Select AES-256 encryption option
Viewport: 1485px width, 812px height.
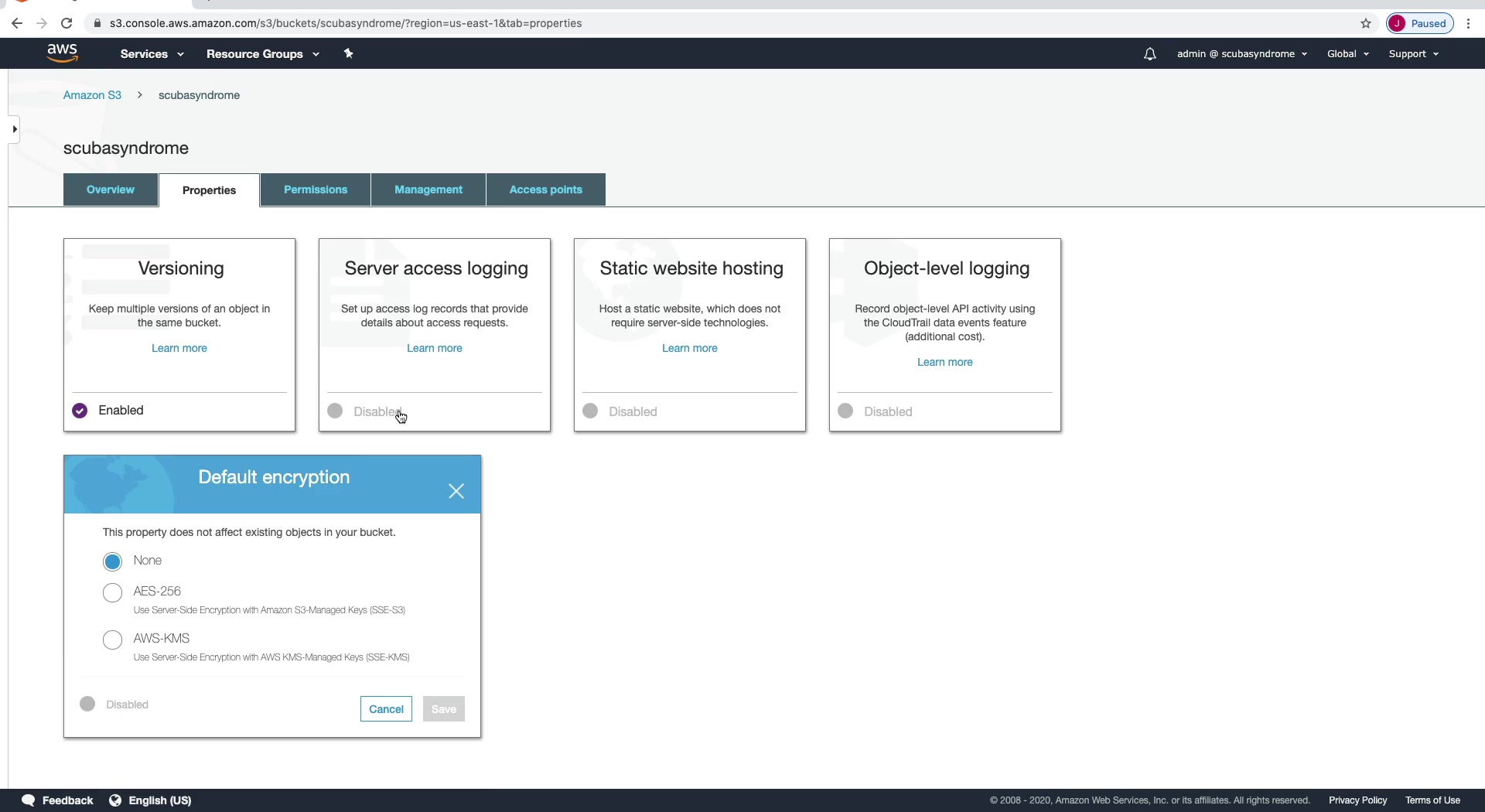pyautogui.click(x=112, y=592)
